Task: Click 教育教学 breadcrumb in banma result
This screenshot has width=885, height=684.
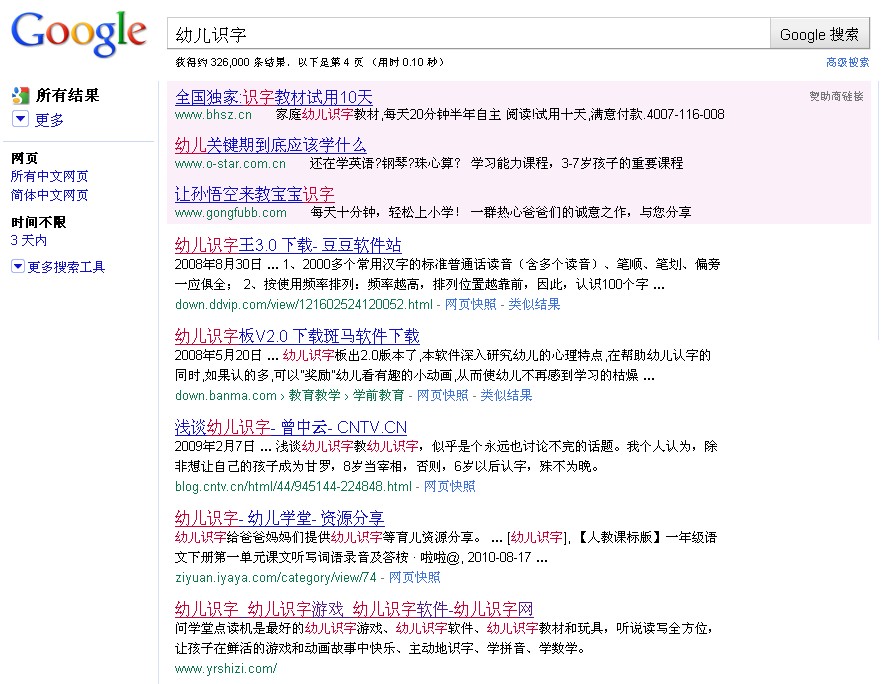Action: pos(314,395)
